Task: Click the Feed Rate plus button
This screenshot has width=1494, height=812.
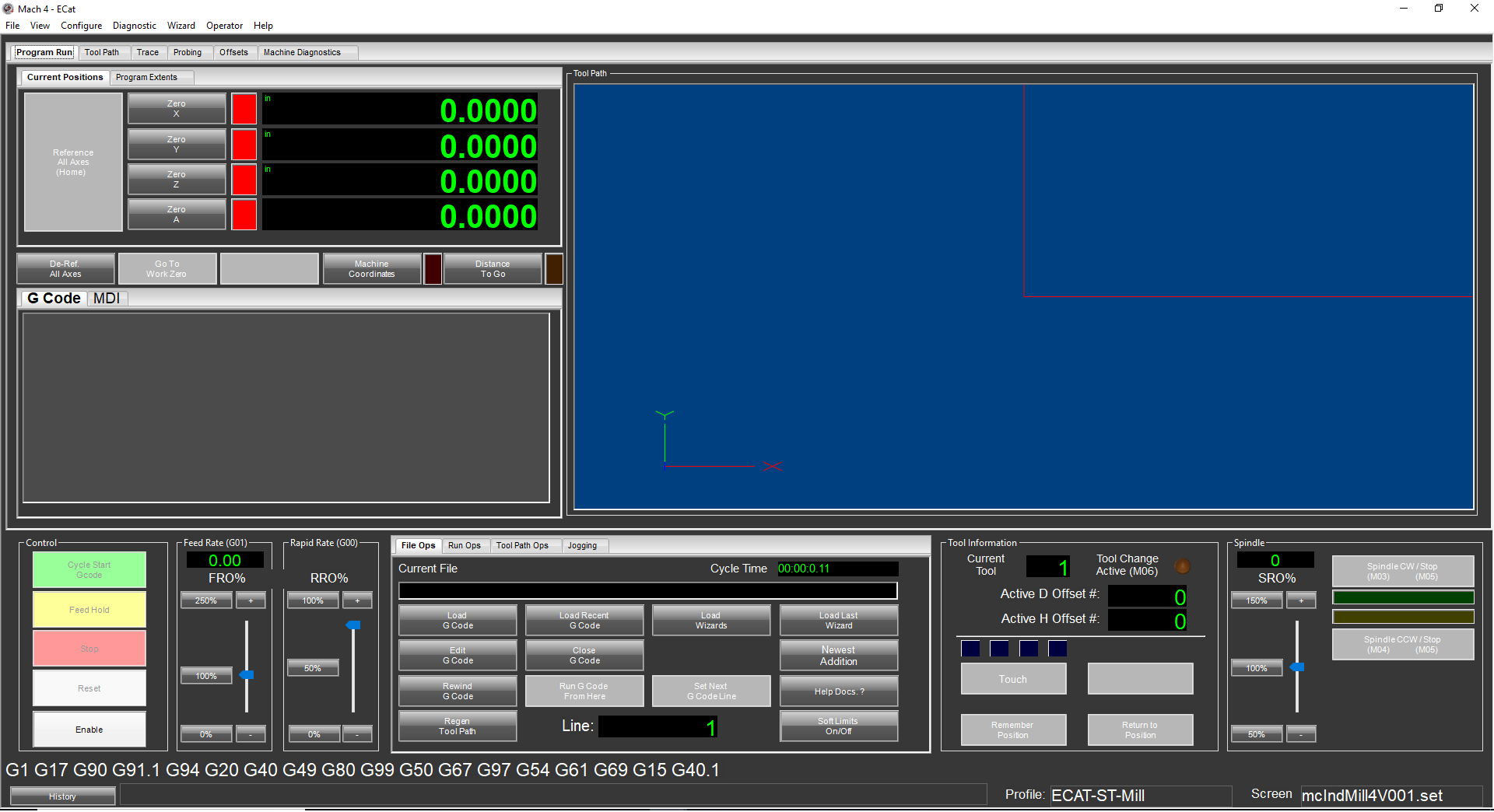Action: (251, 601)
